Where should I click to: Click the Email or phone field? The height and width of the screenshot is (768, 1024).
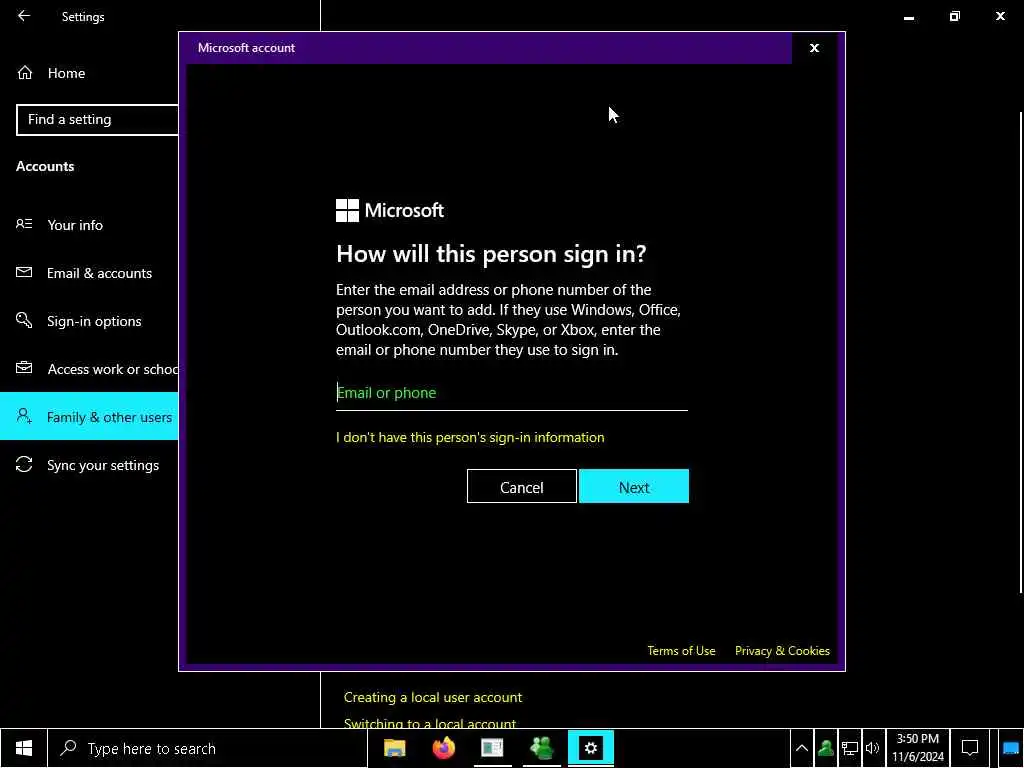(x=511, y=393)
